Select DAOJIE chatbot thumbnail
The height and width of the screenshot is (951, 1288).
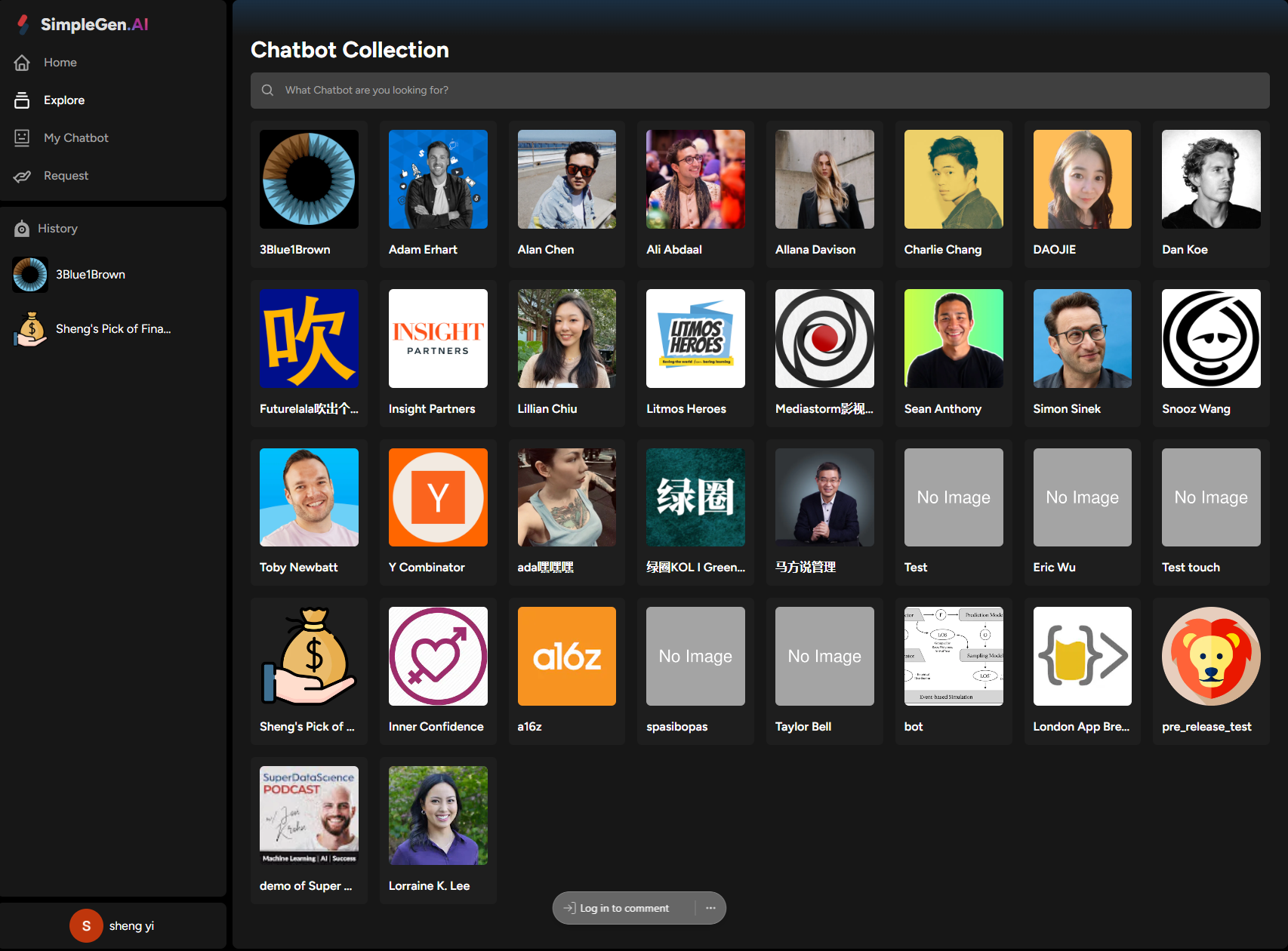click(x=1082, y=179)
